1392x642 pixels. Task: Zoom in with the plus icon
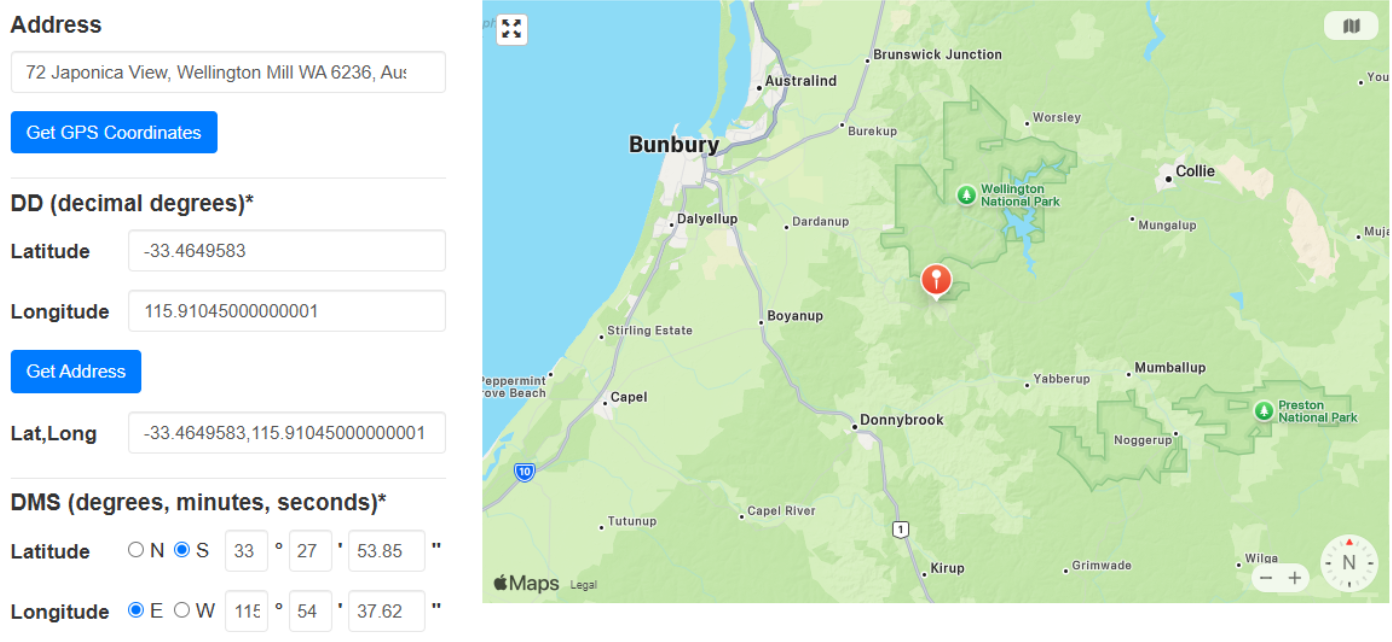tap(1295, 578)
